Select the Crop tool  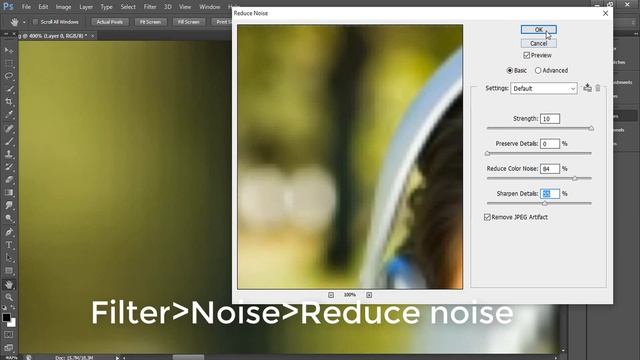9,102
